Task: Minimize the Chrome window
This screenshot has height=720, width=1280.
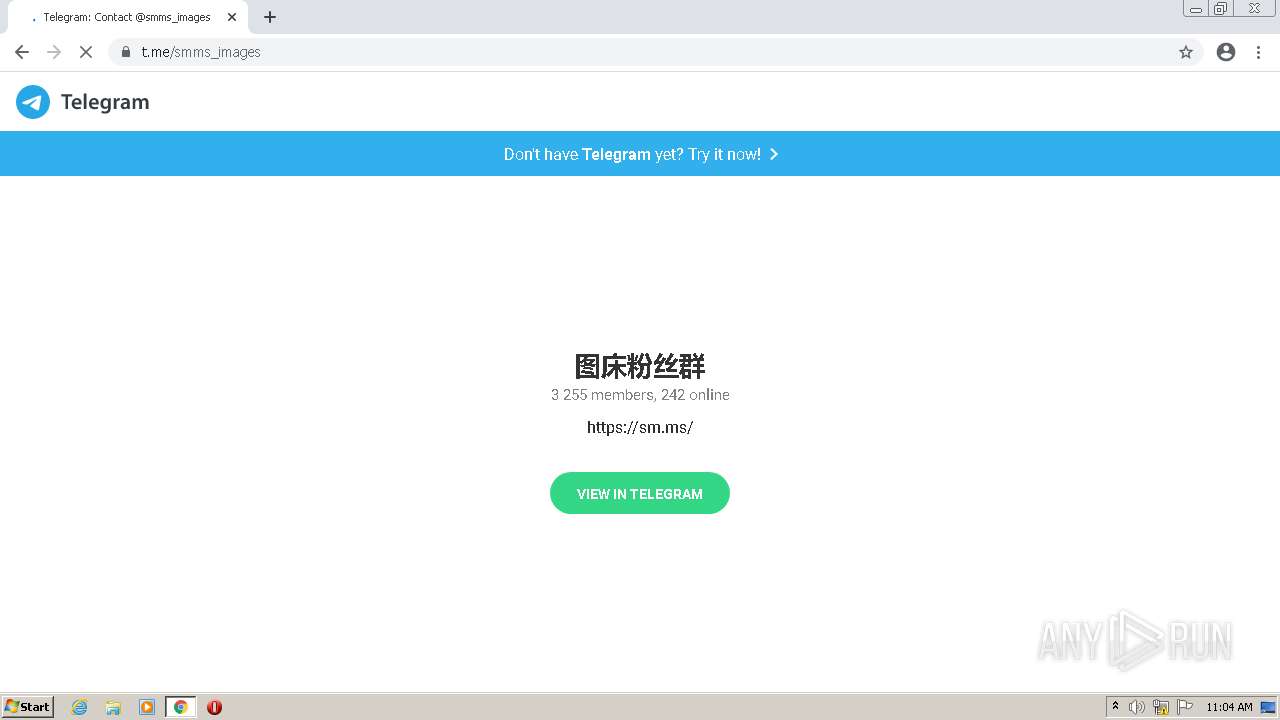Action: tap(1196, 9)
